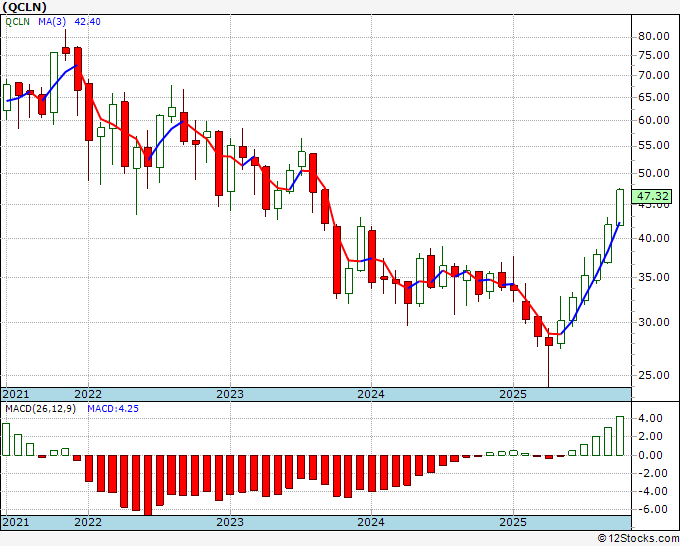Click 2022 on the MACD timeline
Screen dimensions: 680x546
[x=88, y=522]
